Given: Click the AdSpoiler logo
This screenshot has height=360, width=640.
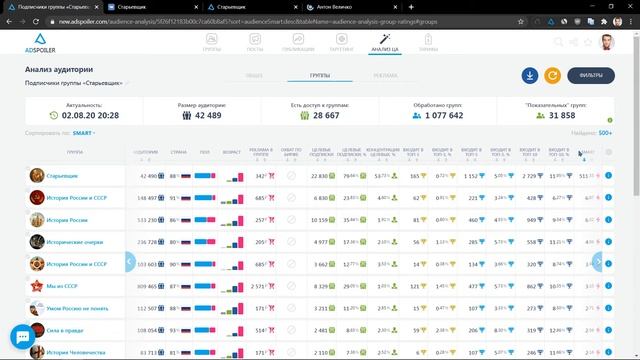Looking at the screenshot, I should [40, 43].
